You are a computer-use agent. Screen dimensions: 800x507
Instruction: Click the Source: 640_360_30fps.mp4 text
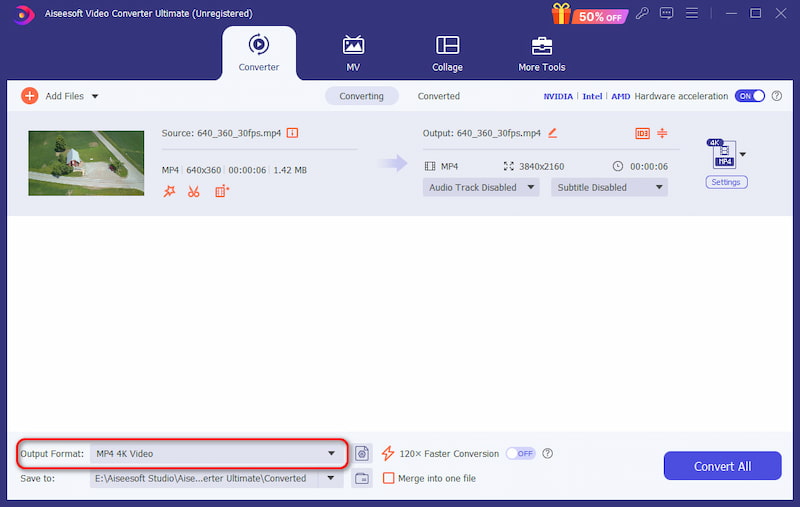[x=221, y=133]
